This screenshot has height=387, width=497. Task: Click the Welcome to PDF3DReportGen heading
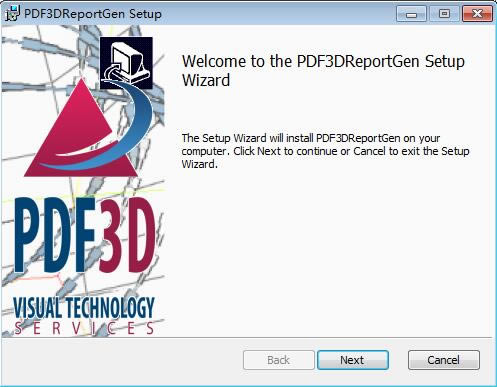pos(323,70)
